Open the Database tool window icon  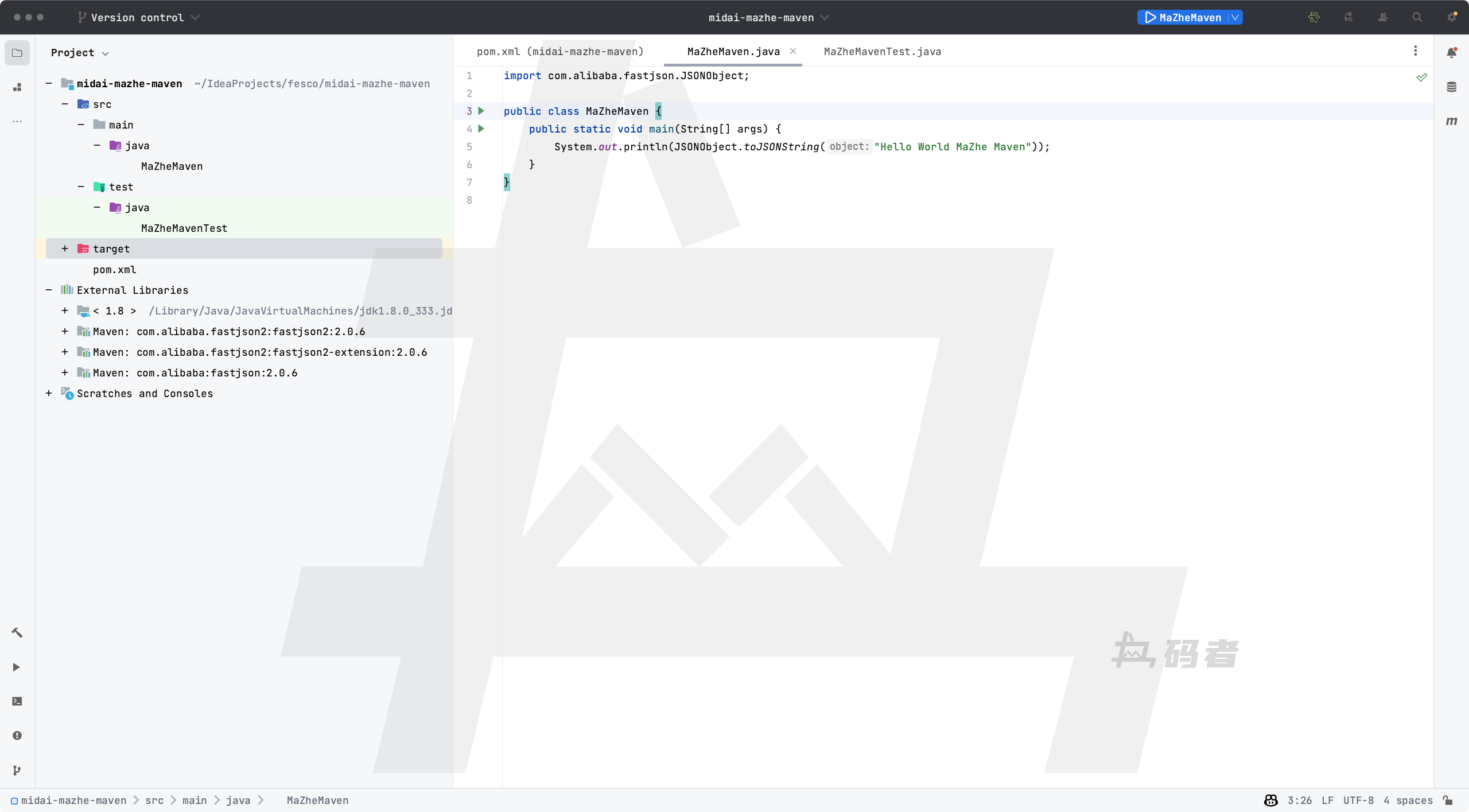coord(1451,87)
